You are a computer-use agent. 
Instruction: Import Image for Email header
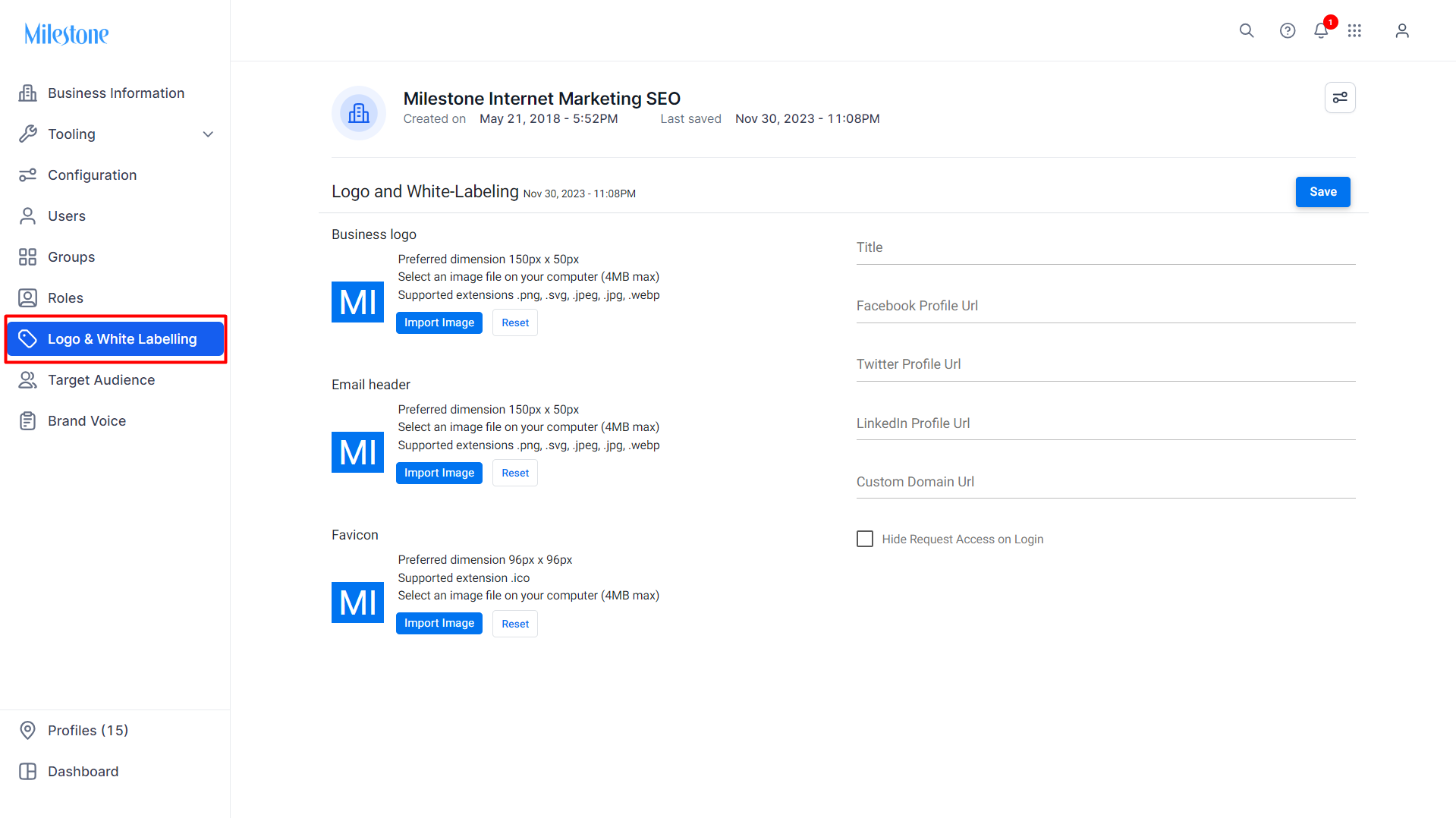pyautogui.click(x=439, y=473)
